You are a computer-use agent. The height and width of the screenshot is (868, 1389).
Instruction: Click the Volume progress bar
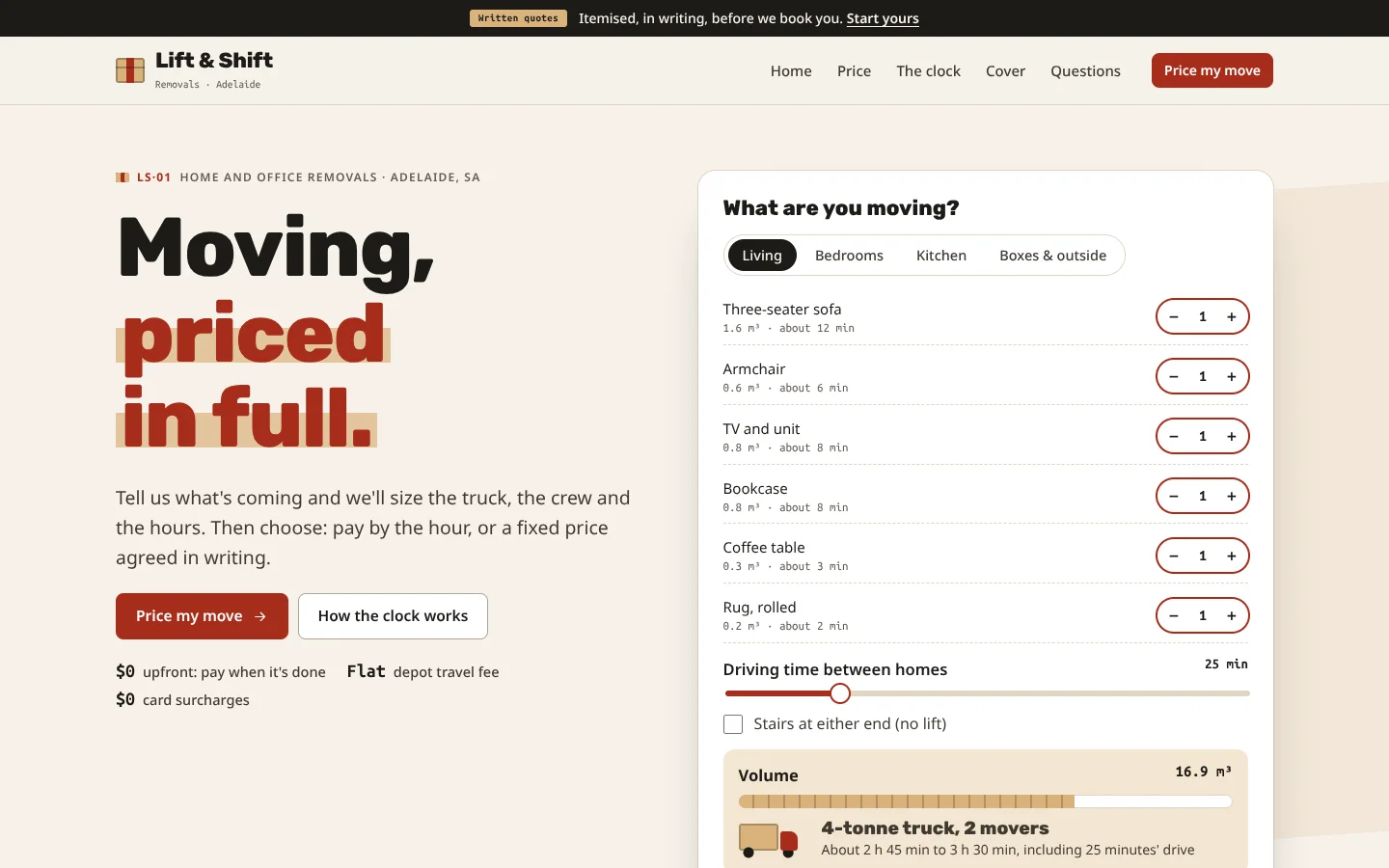coord(985,801)
